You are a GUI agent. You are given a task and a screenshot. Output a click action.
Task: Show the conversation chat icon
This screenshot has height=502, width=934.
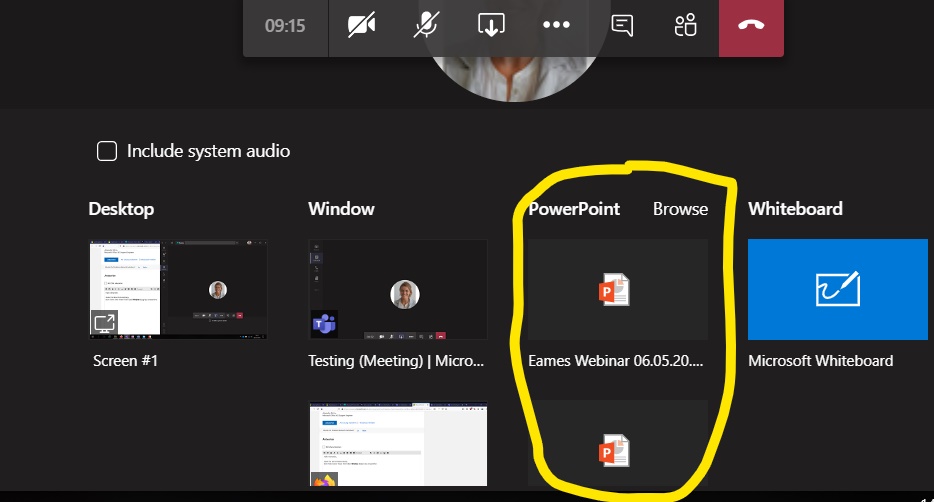[622, 26]
